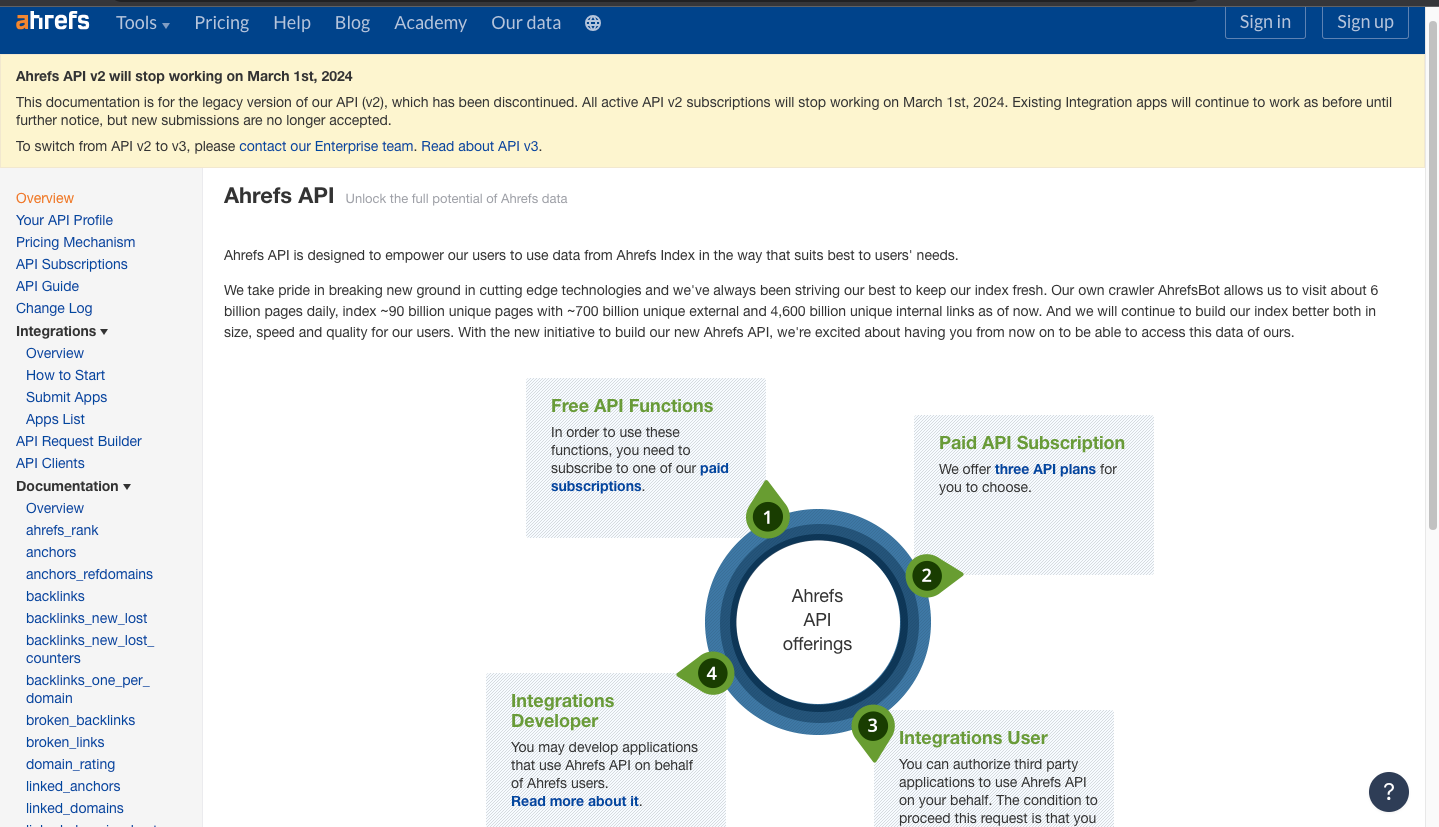The height and width of the screenshot is (827, 1439).
Task: Click the Integrations Developer heading
Action: coord(562,711)
